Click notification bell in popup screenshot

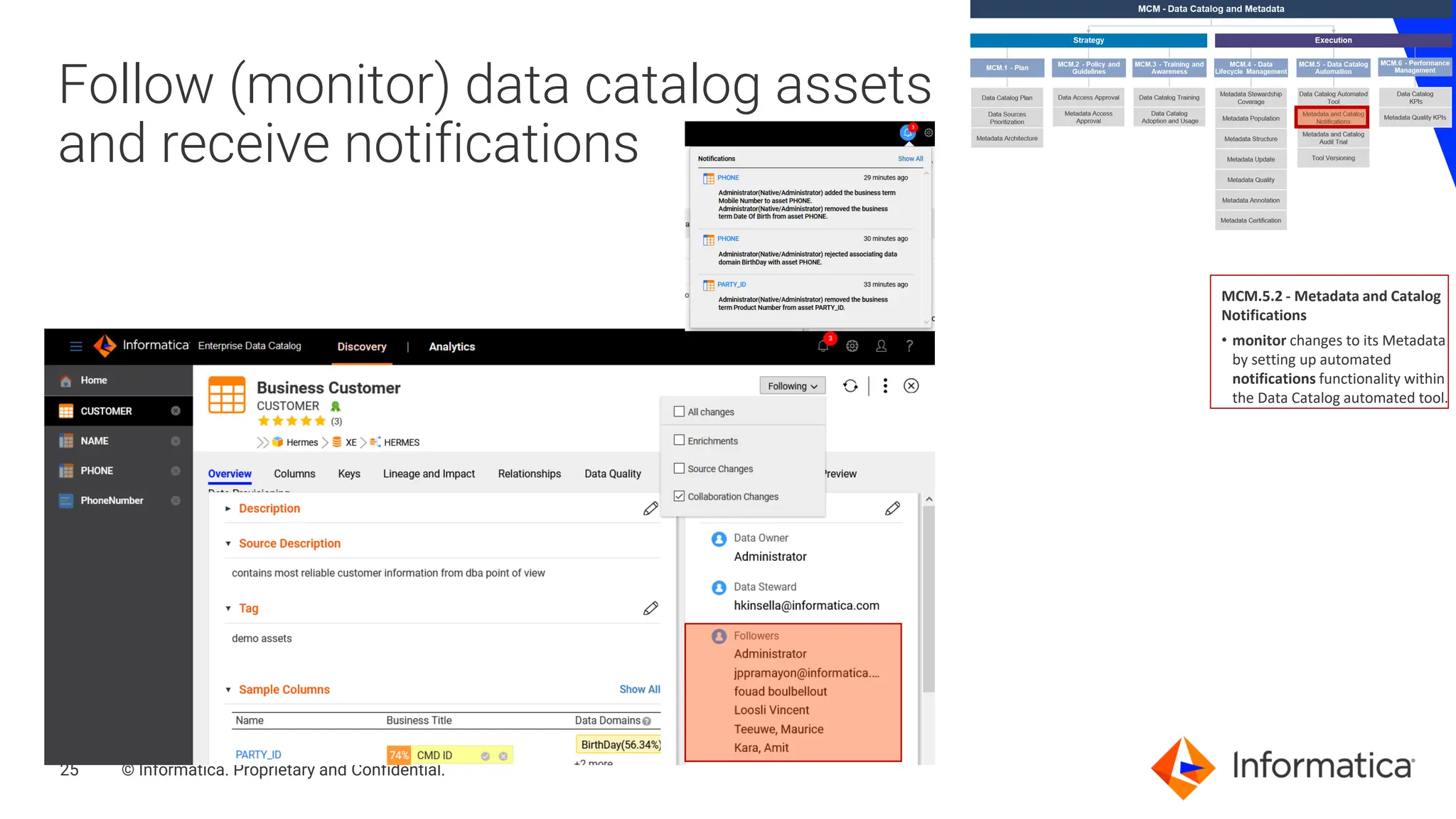[908, 132]
